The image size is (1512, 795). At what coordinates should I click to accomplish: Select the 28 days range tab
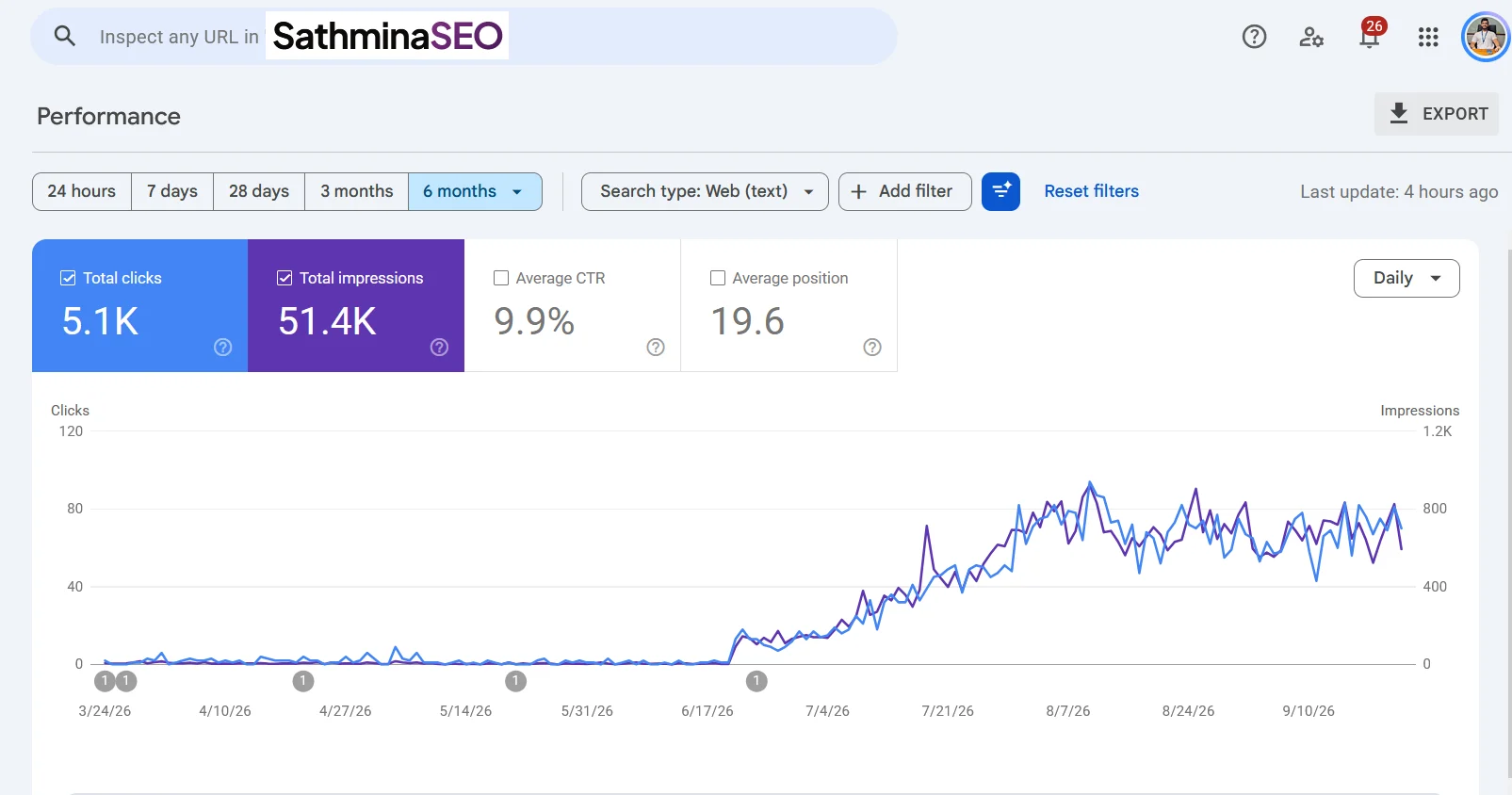tap(259, 191)
